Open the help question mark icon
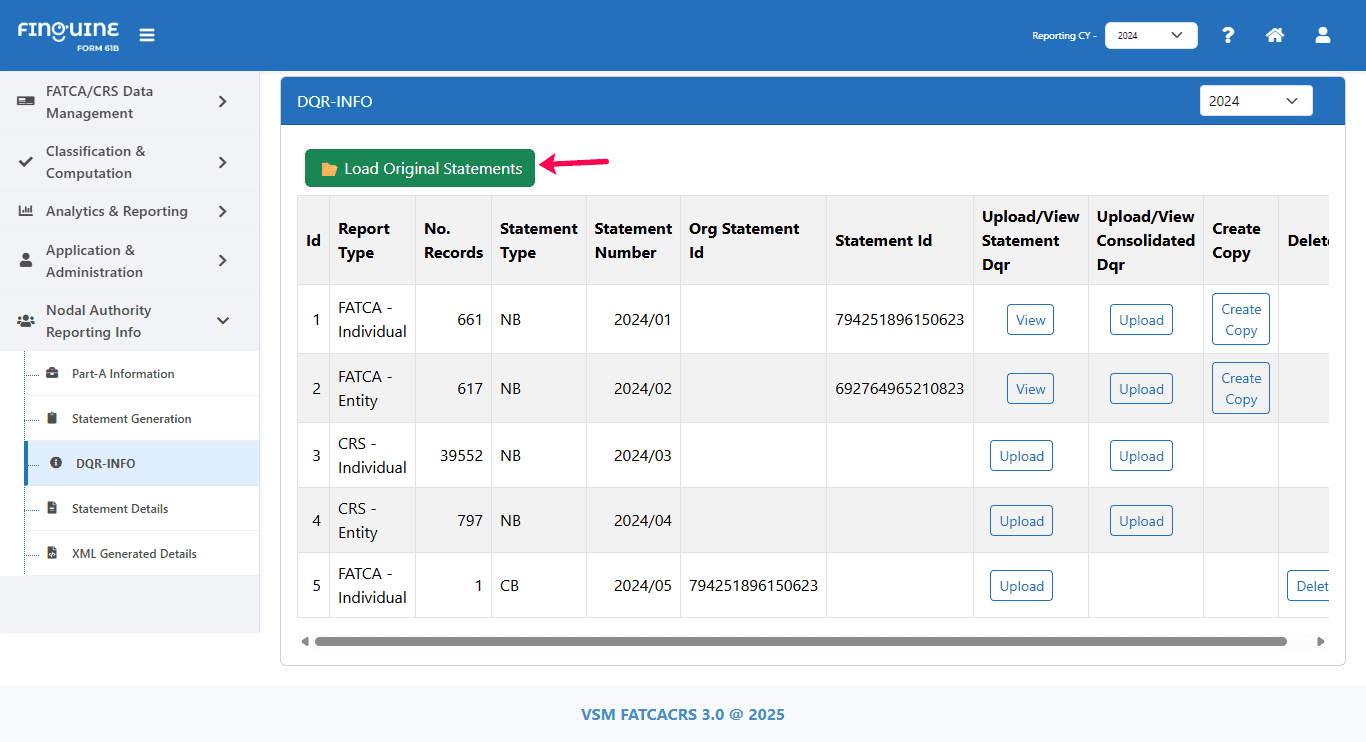 [x=1228, y=35]
